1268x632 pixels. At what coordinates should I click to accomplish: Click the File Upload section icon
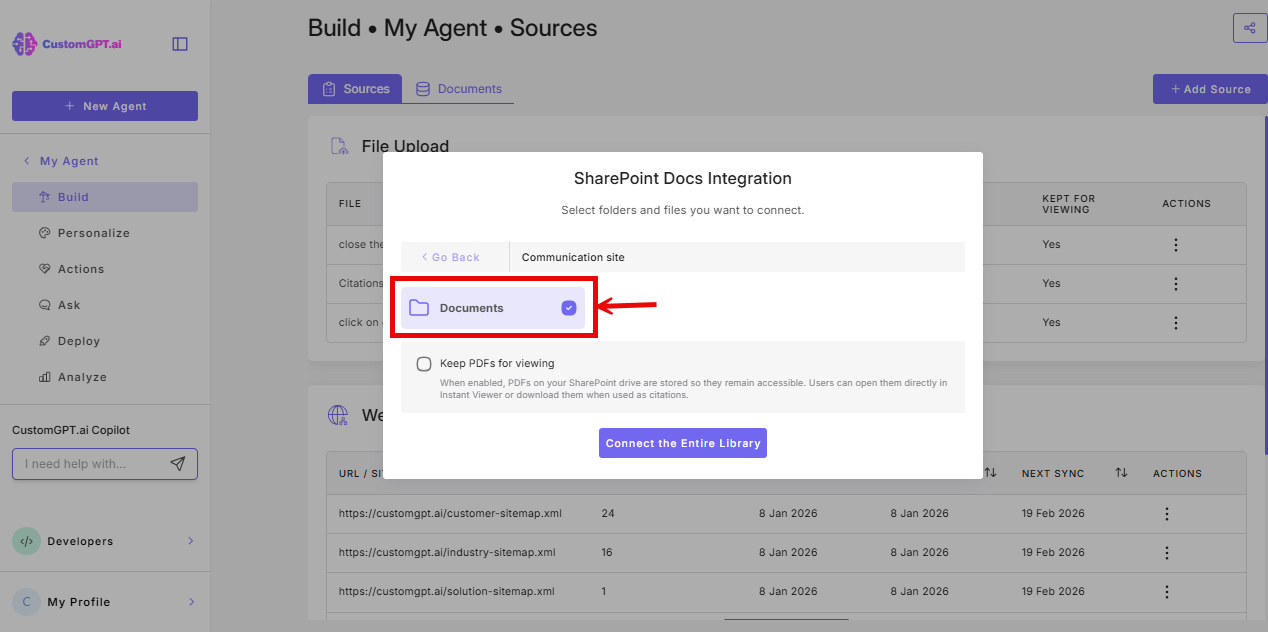(339, 146)
